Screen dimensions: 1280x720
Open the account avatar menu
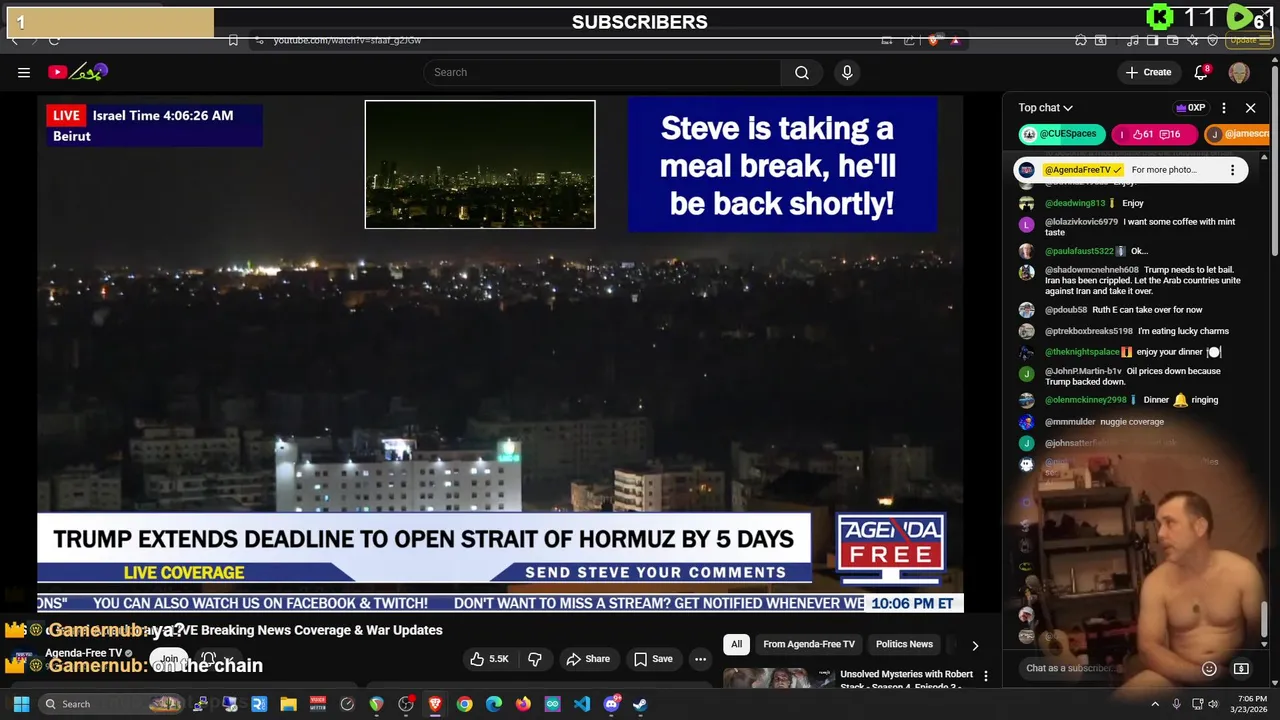(1239, 72)
